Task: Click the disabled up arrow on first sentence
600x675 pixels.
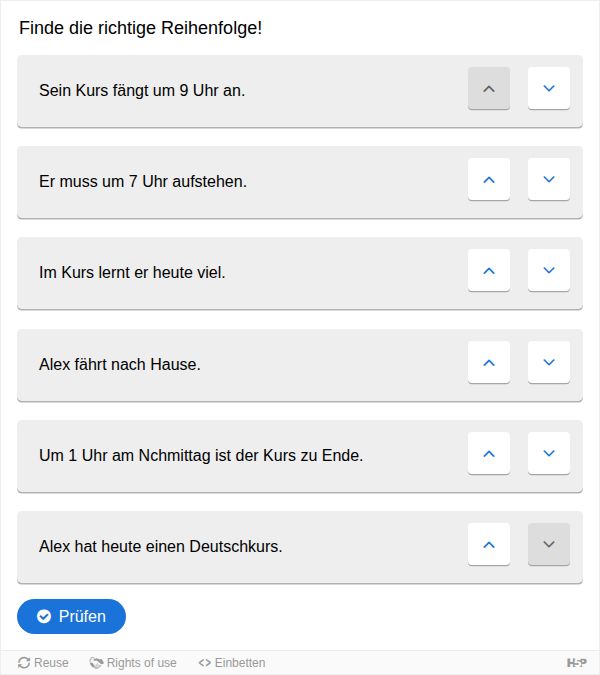Action: [x=489, y=89]
